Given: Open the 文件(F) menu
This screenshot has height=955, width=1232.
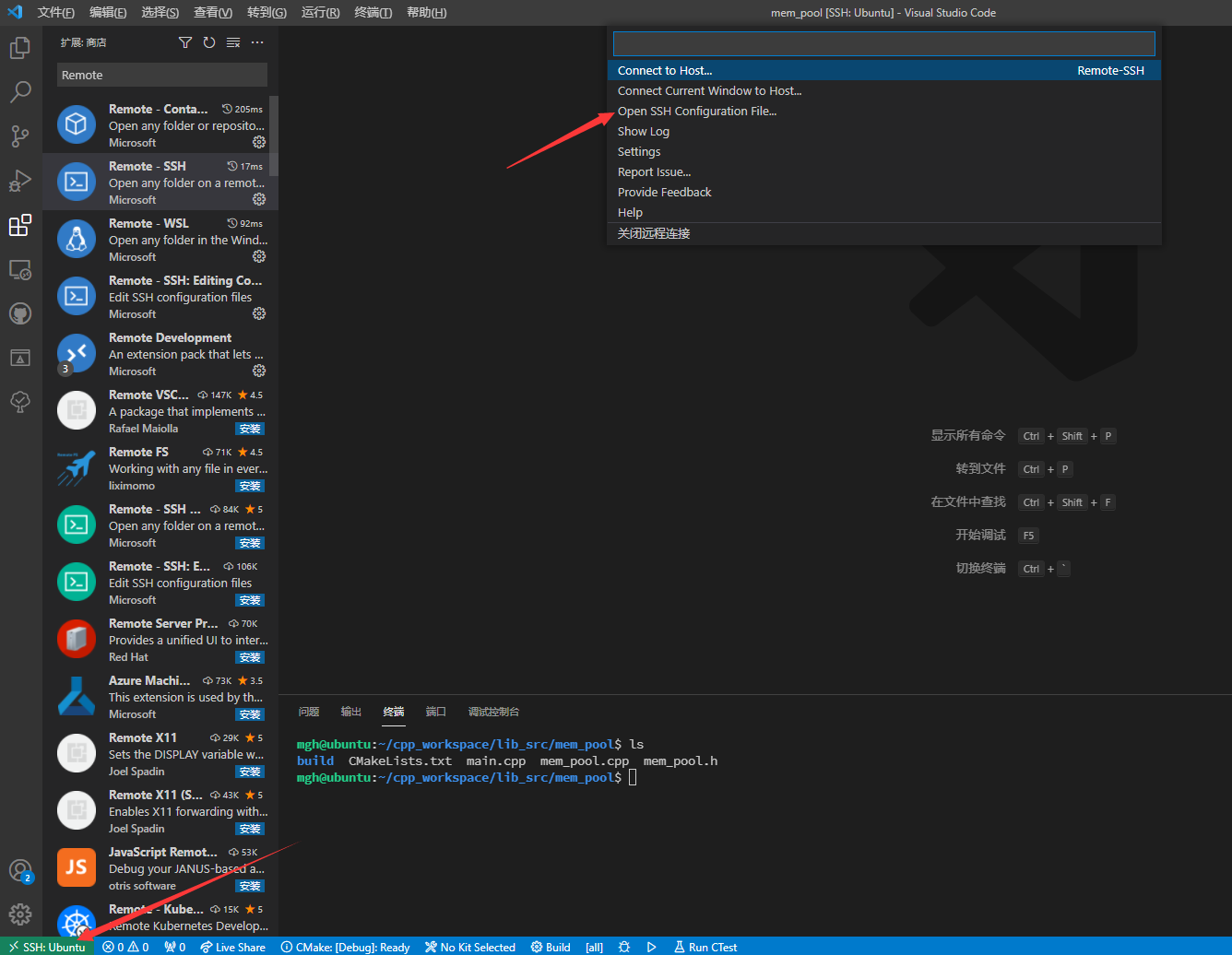Looking at the screenshot, I should coord(56,12).
